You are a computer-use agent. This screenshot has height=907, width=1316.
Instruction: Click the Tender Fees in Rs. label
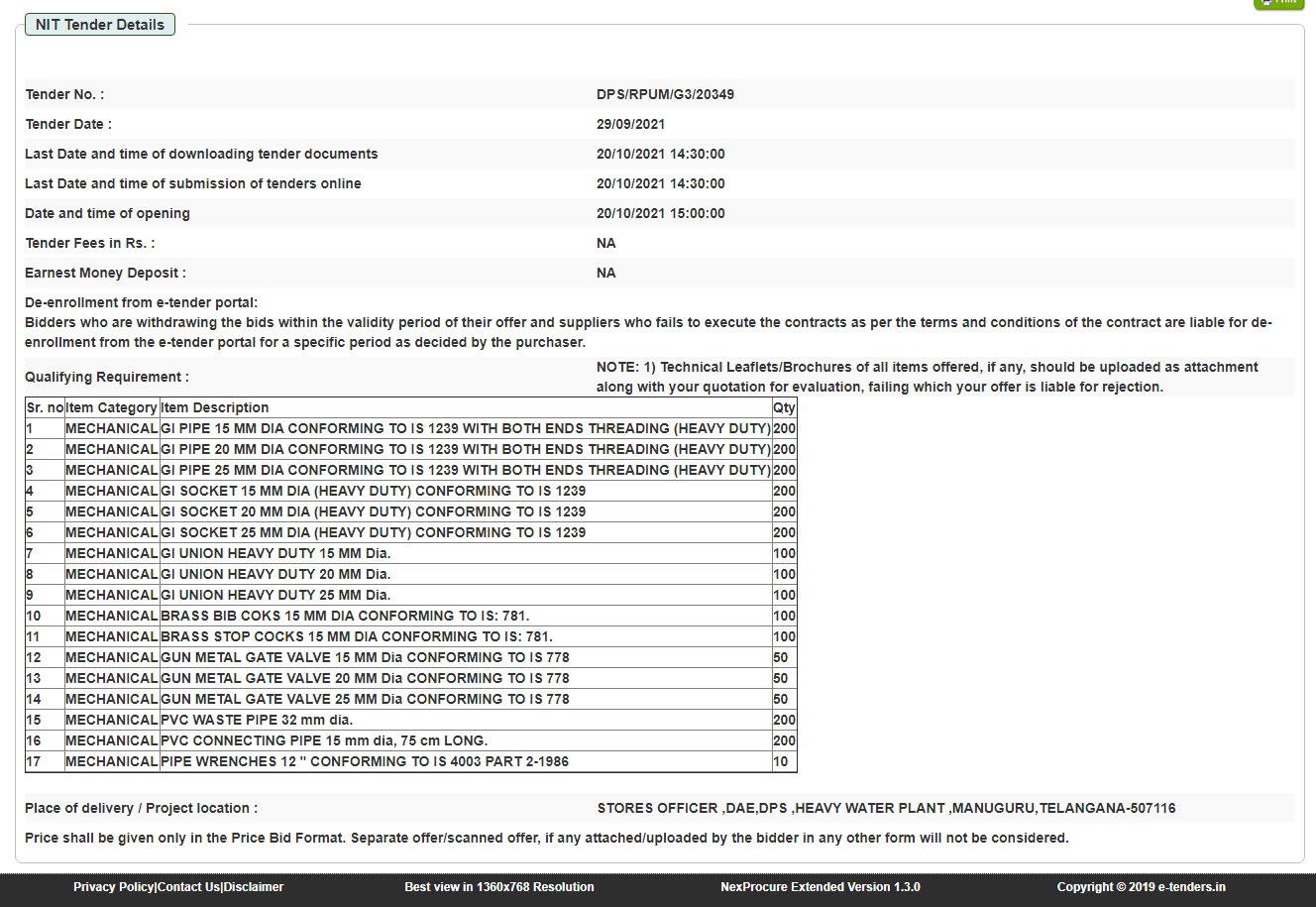[90, 243]
